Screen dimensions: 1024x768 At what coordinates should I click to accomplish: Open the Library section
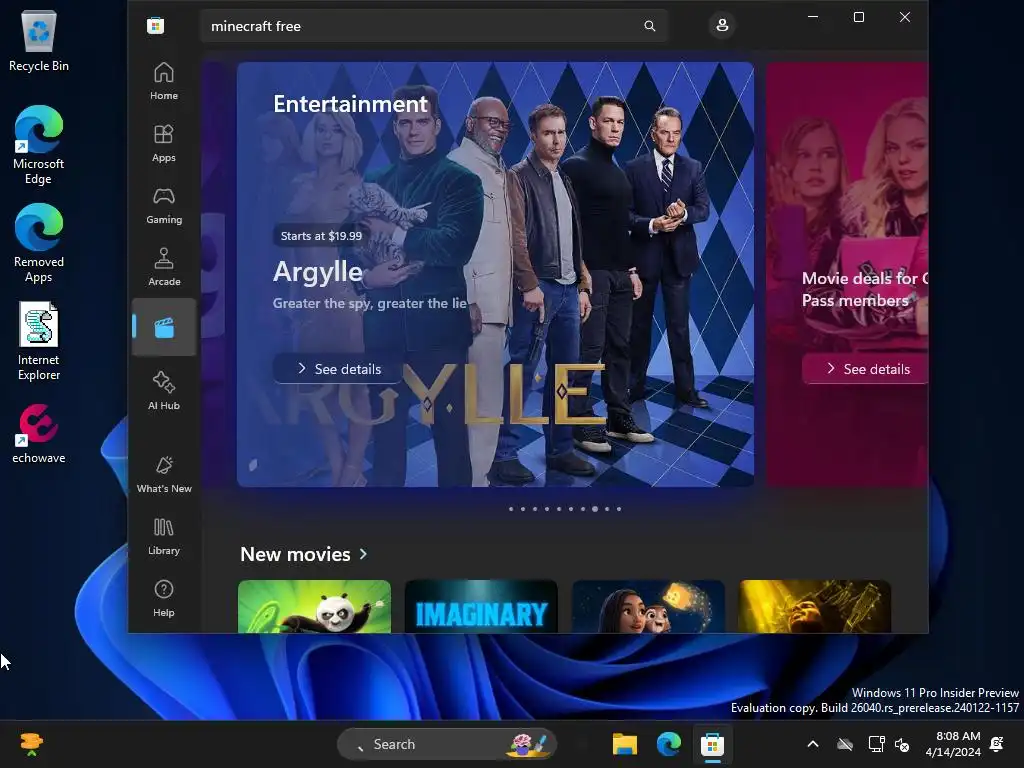pyautogui.click(x=163, y=536)
